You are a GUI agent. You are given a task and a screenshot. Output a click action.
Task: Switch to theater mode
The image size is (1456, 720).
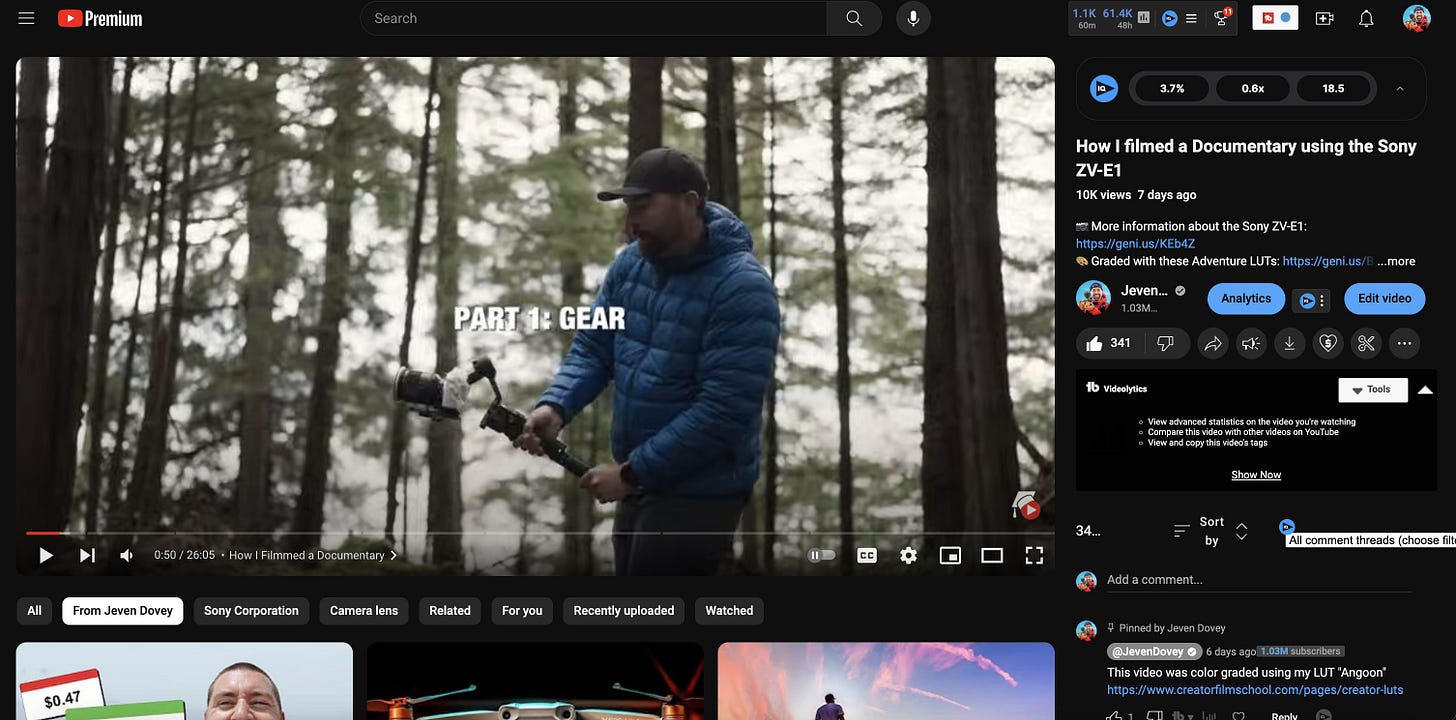tap(992, 555)
